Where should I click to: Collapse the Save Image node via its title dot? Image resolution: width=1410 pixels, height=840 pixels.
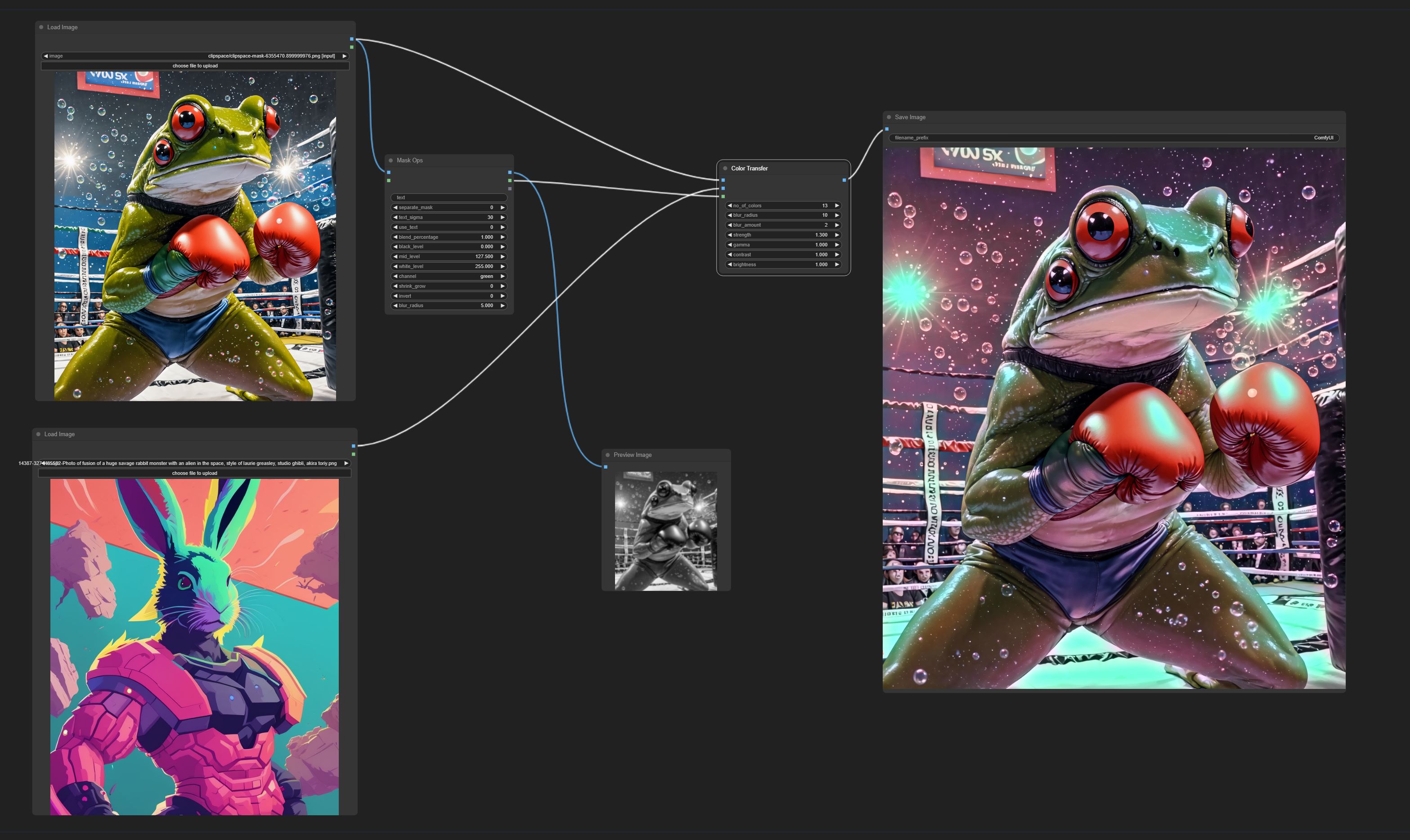click(x=889, y=117)
